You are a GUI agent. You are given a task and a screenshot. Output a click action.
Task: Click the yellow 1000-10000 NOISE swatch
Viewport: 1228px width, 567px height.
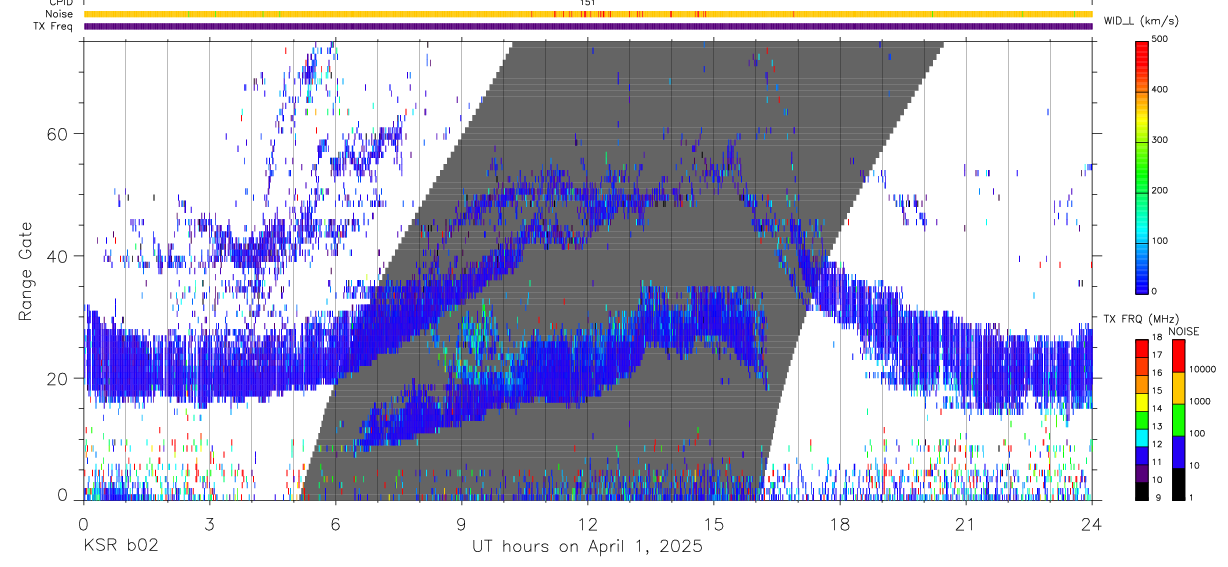1178,388
